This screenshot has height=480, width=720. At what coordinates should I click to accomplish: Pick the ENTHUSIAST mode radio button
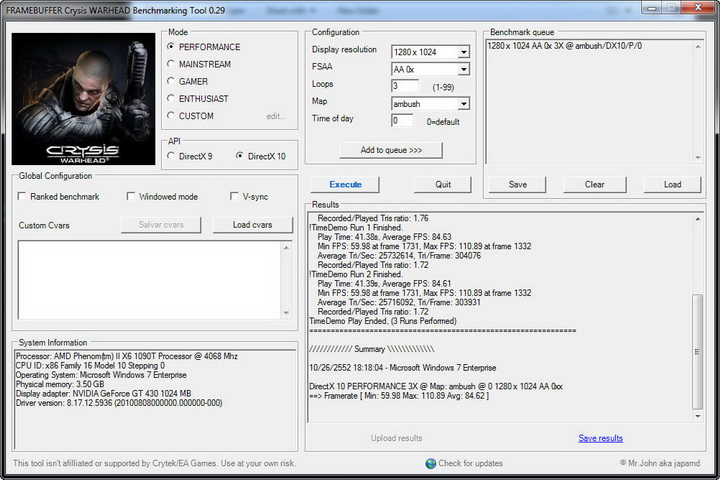[171, 99]
